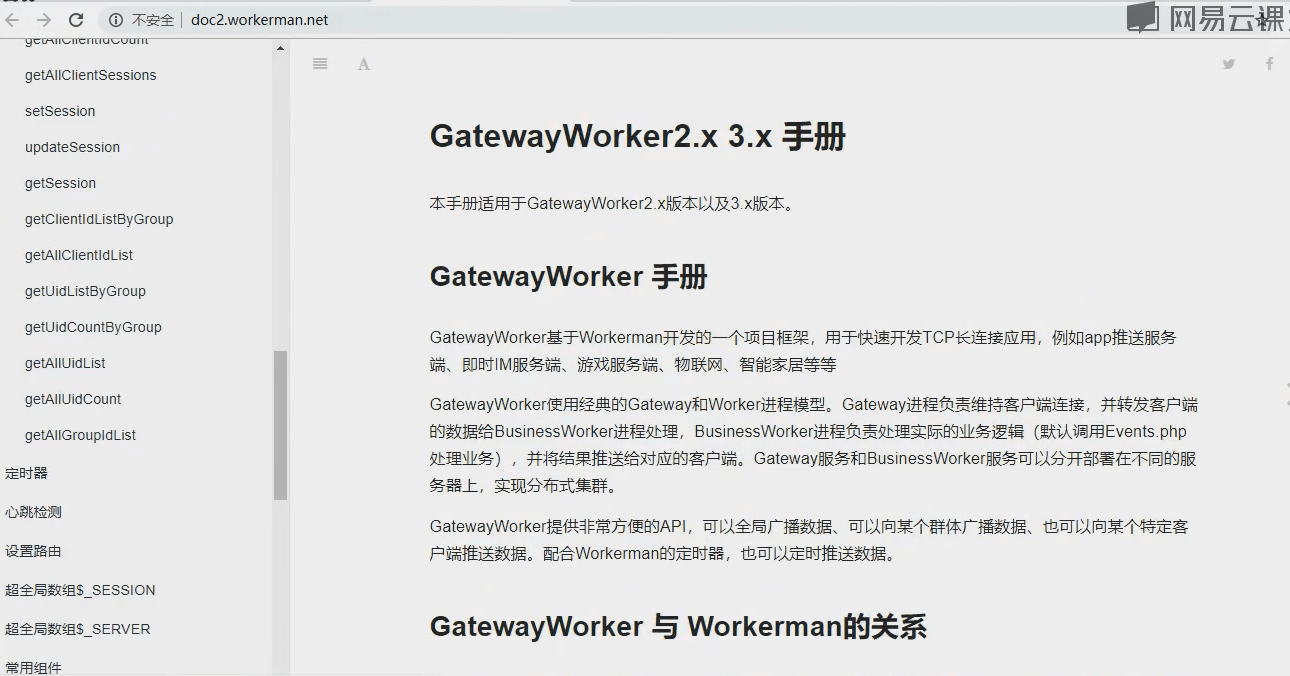Click the browser forward arrow

coord(43,20)
